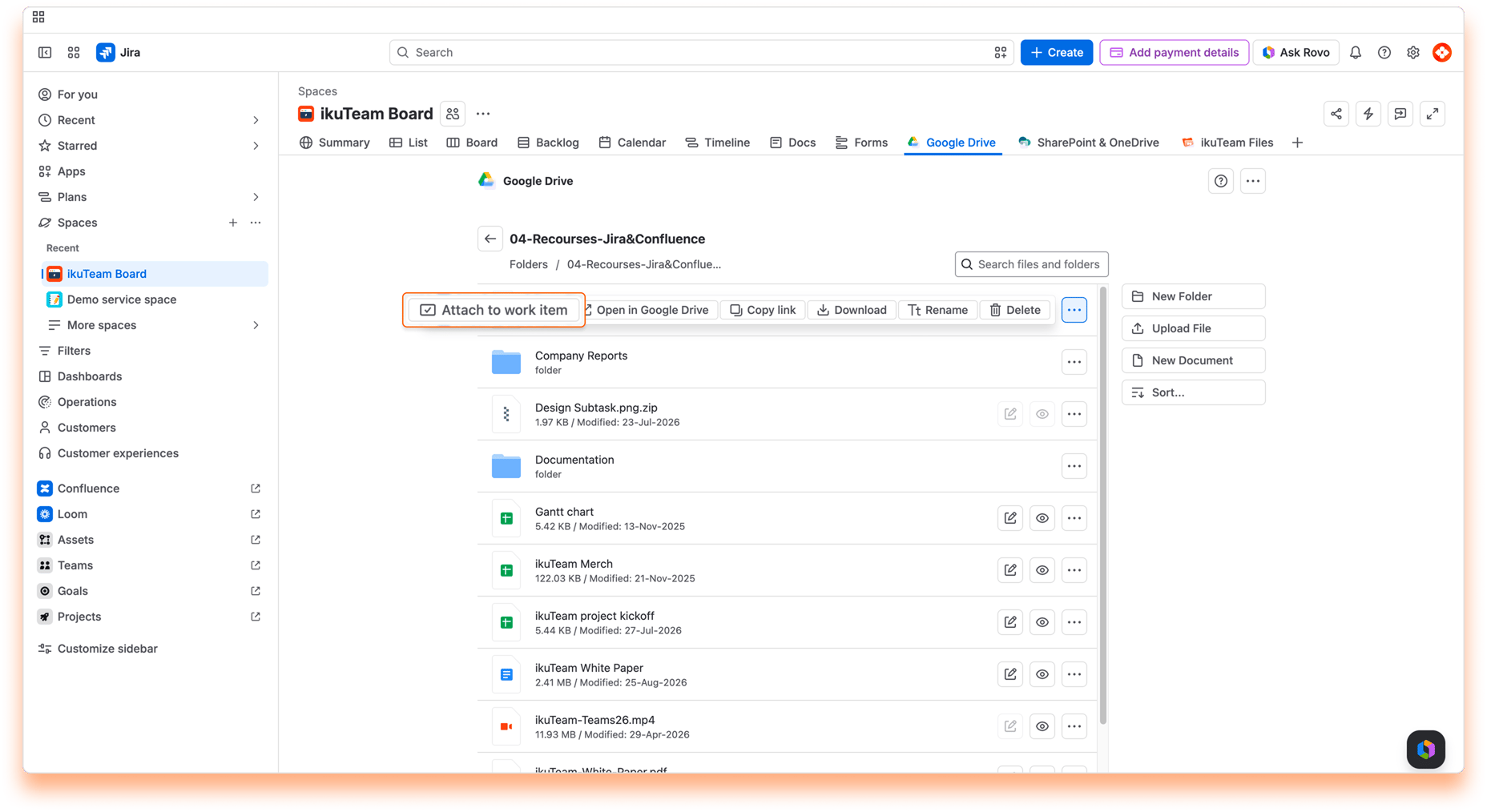Click Attach to work item button
Viewport: 1487px width, 812px height.
[x=494, y=310]
